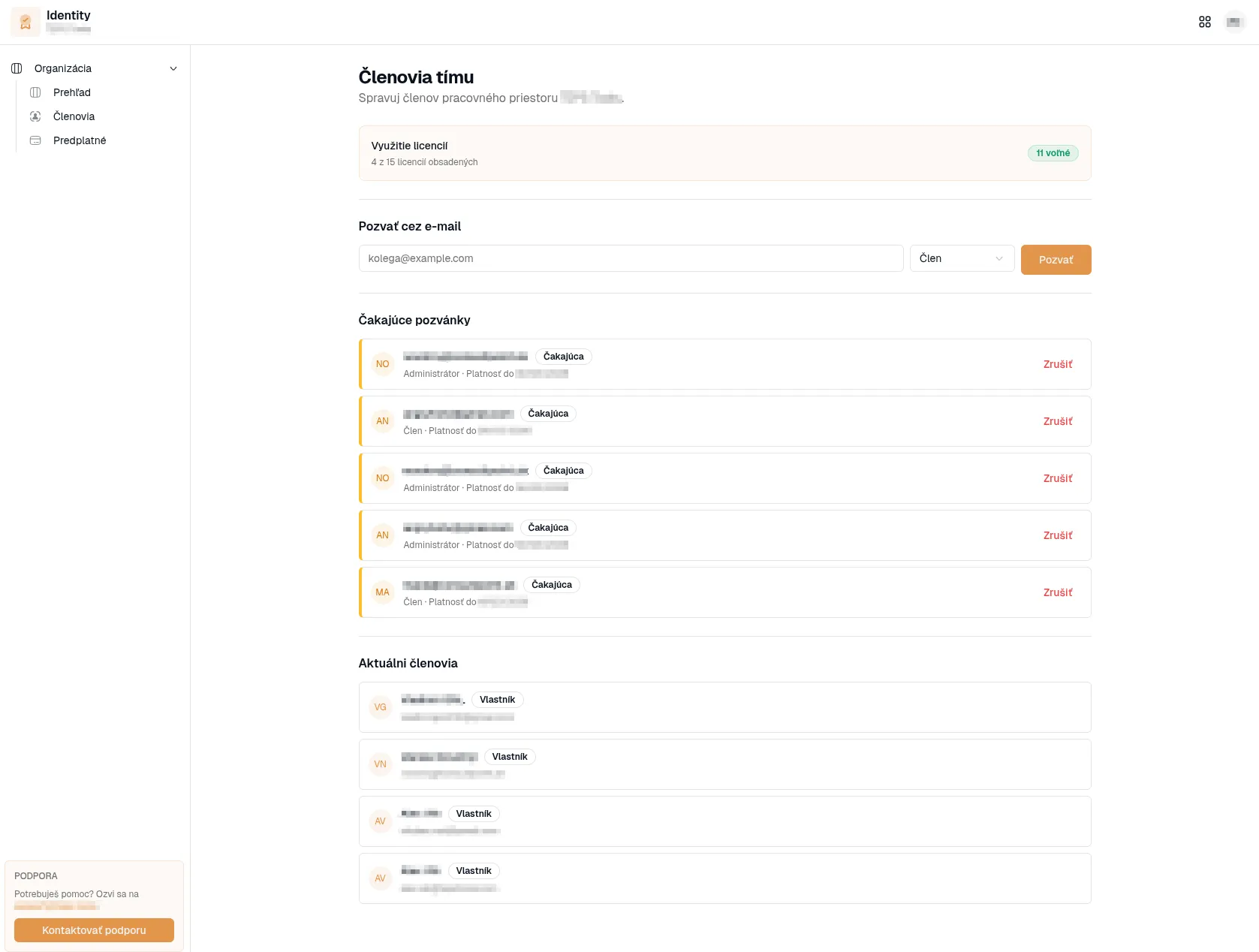Click the MA avatar in pending invitations

tap(382, 592)
